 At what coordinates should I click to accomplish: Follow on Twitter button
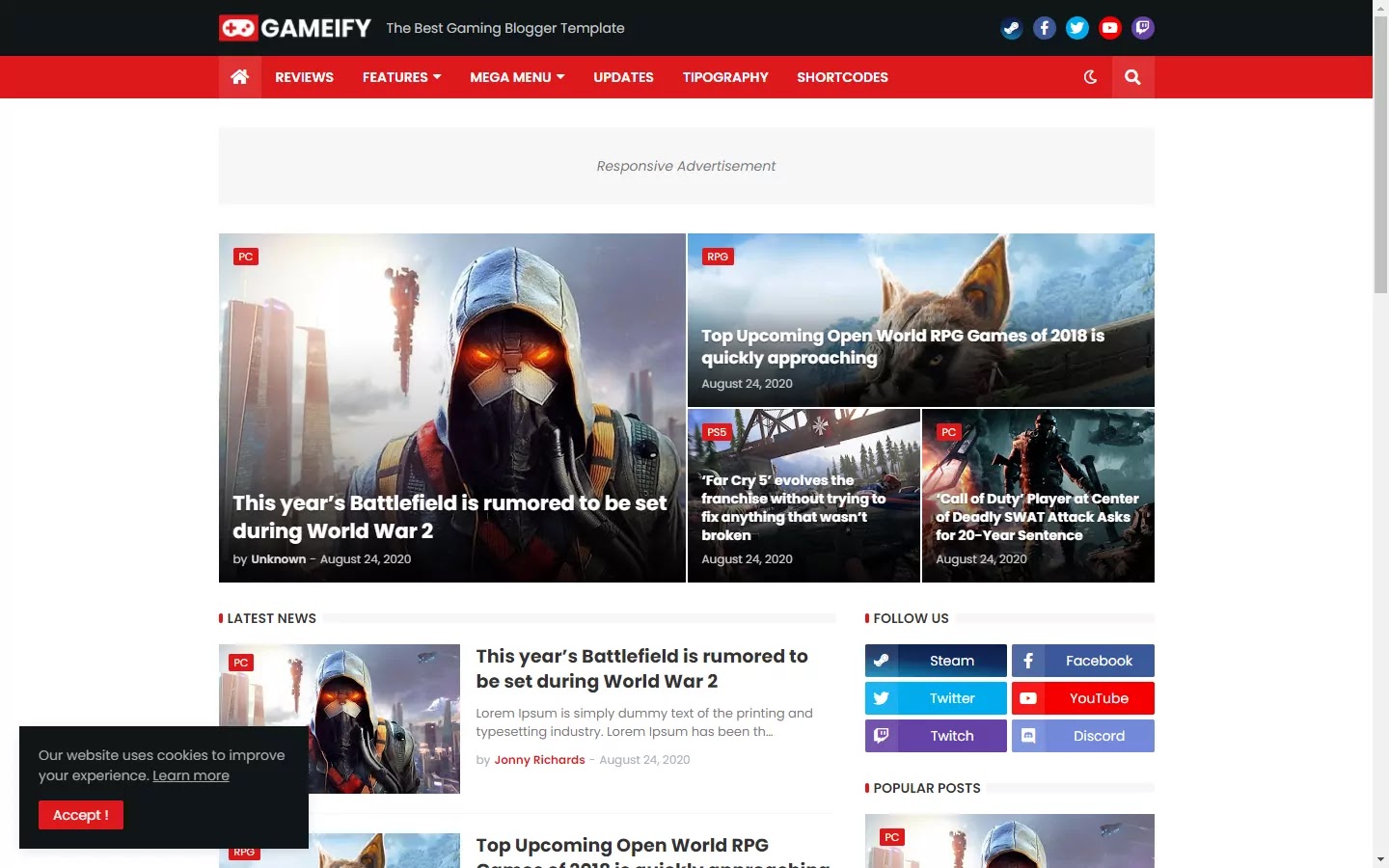[x=936, y=698]
